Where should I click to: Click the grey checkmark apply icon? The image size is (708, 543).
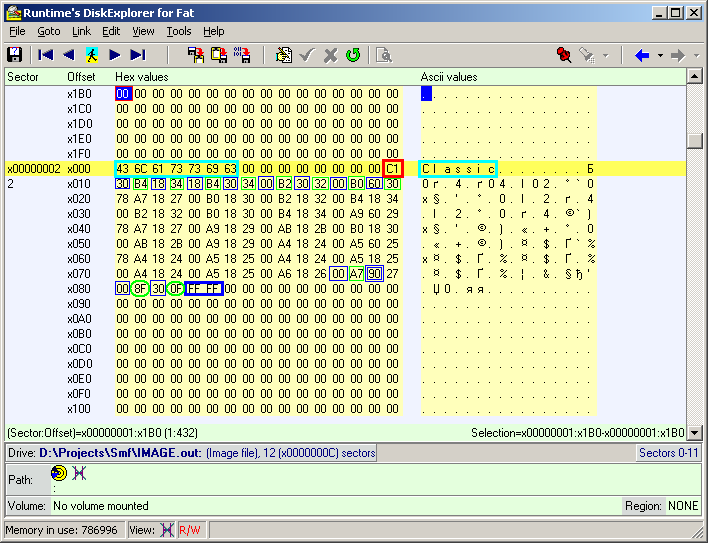(307, 55)
